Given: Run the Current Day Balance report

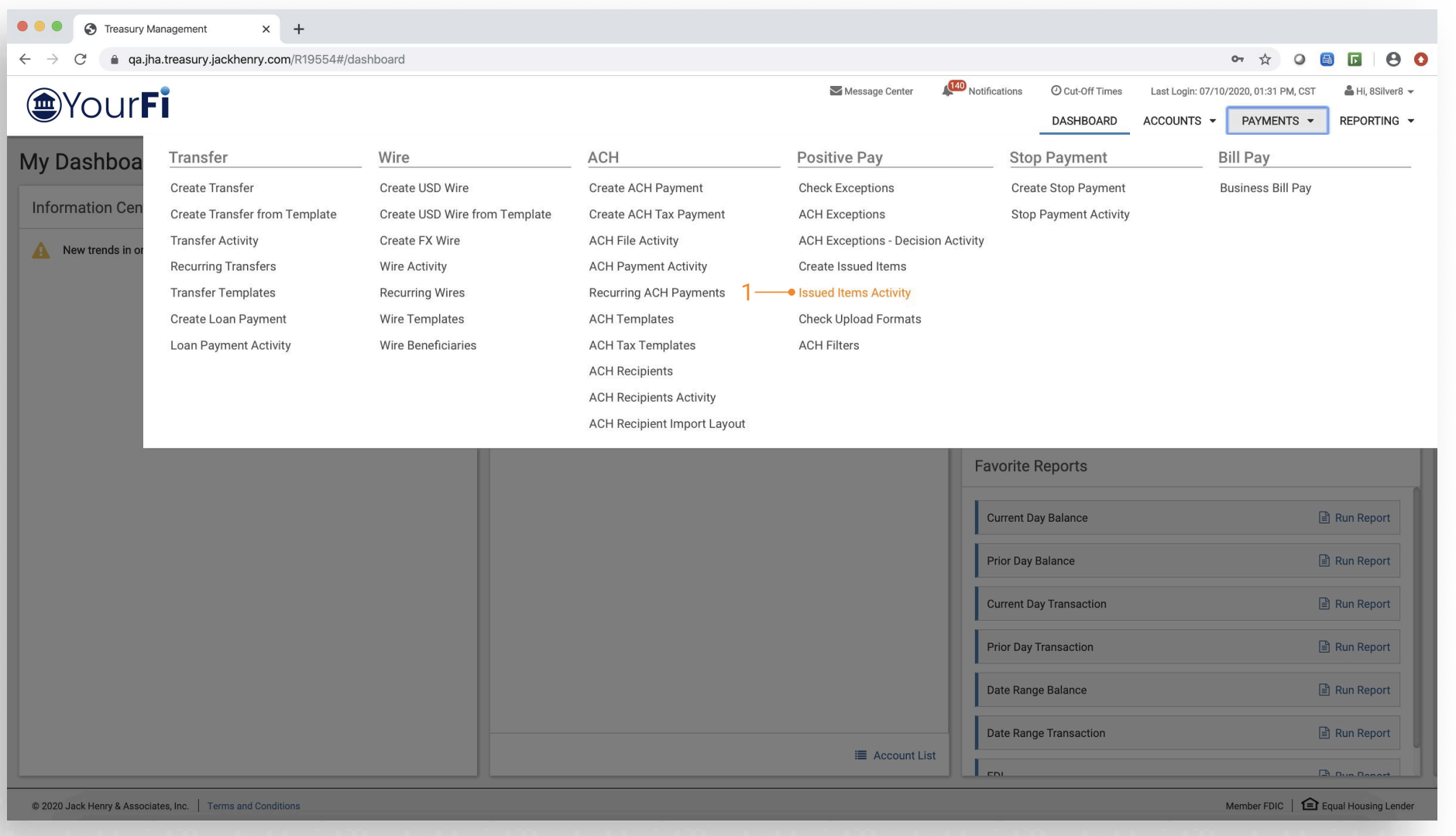Looking at the screenshot, I should pos(1355,518).
